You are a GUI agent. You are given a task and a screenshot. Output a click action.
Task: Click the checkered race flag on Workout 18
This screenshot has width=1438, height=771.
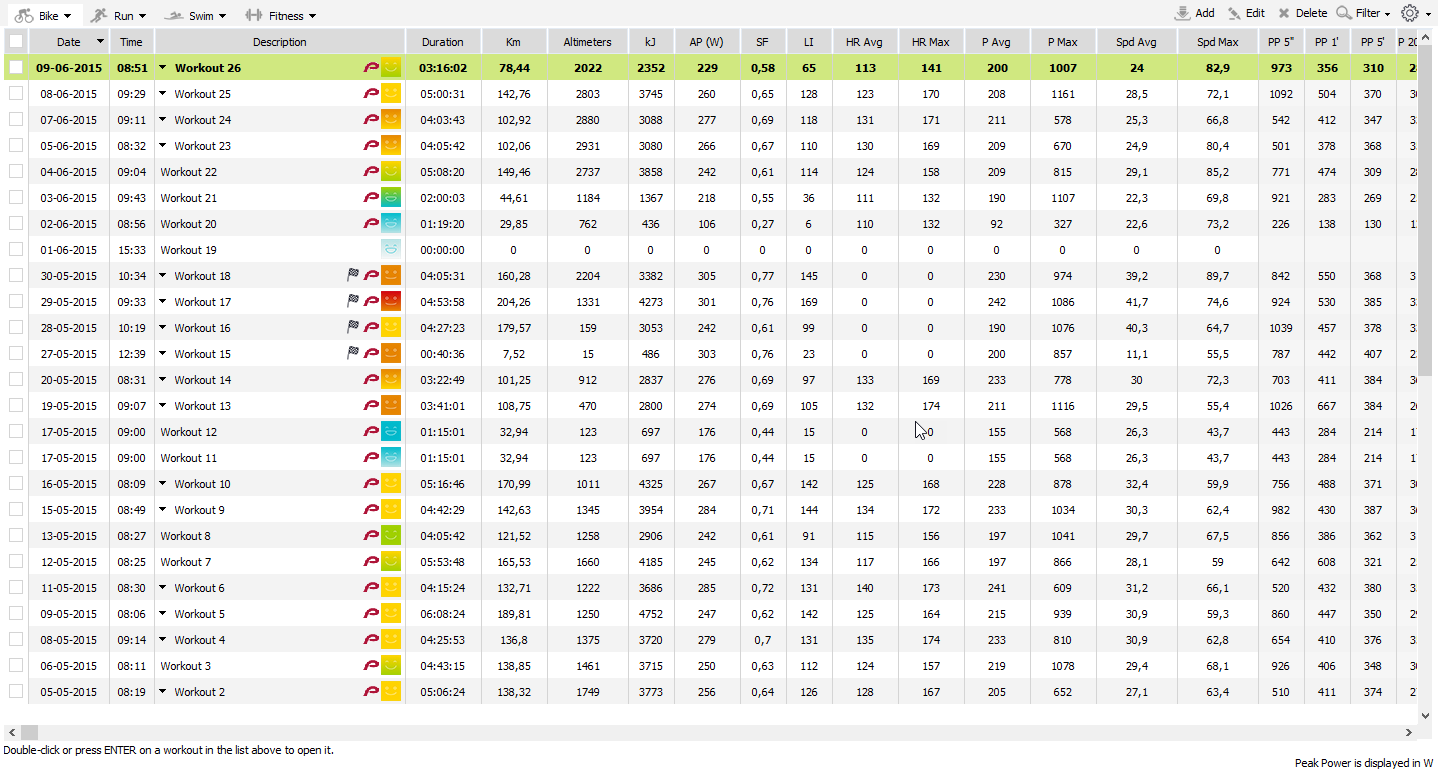[353, 276]
